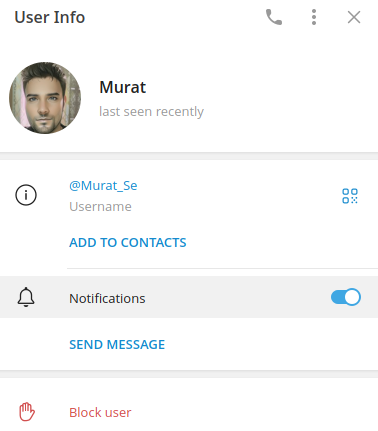This screenshot has height=431, width=378.
Task: Start a voice call with the phone icon
Action: [x=274, y=17]
